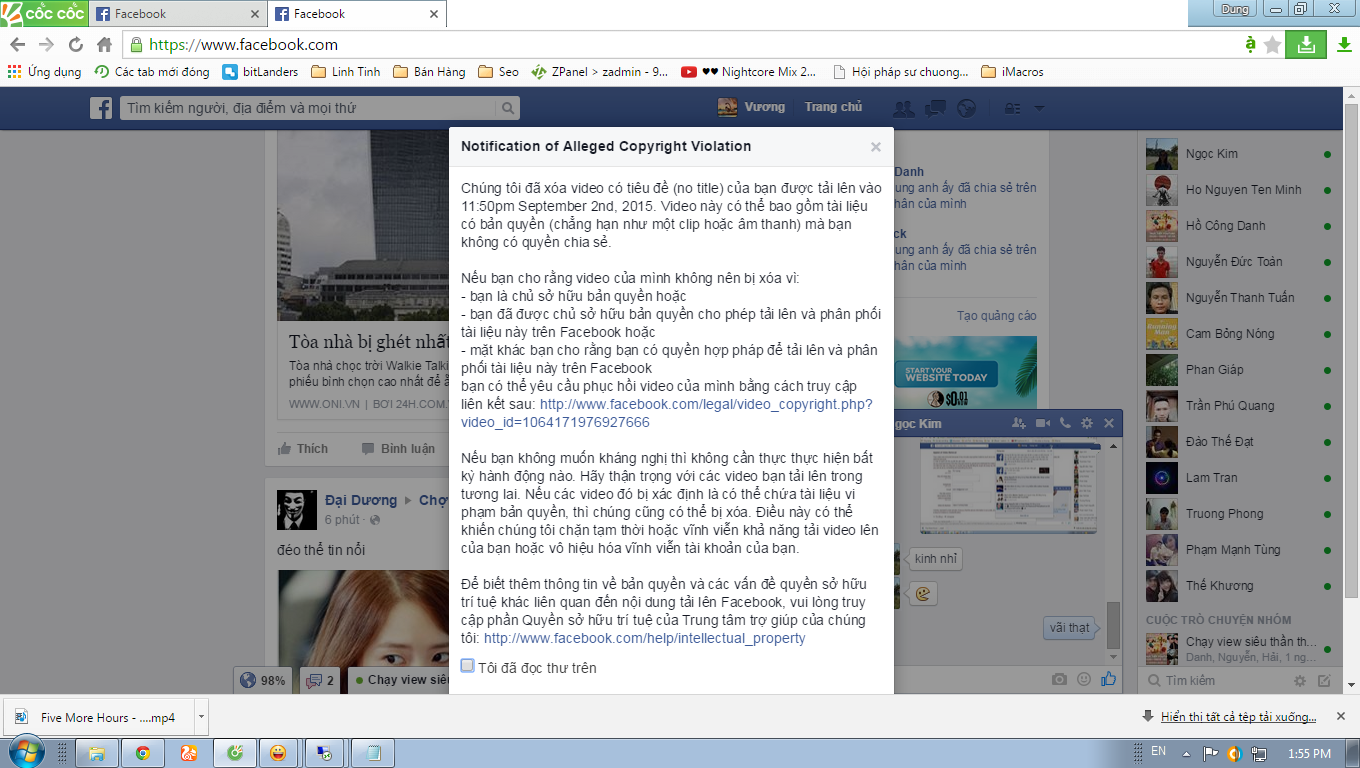1360x768 pixels.
Task: Open 'Các tab mới đóng' bookmark
Action: click(x=152, y=72)
